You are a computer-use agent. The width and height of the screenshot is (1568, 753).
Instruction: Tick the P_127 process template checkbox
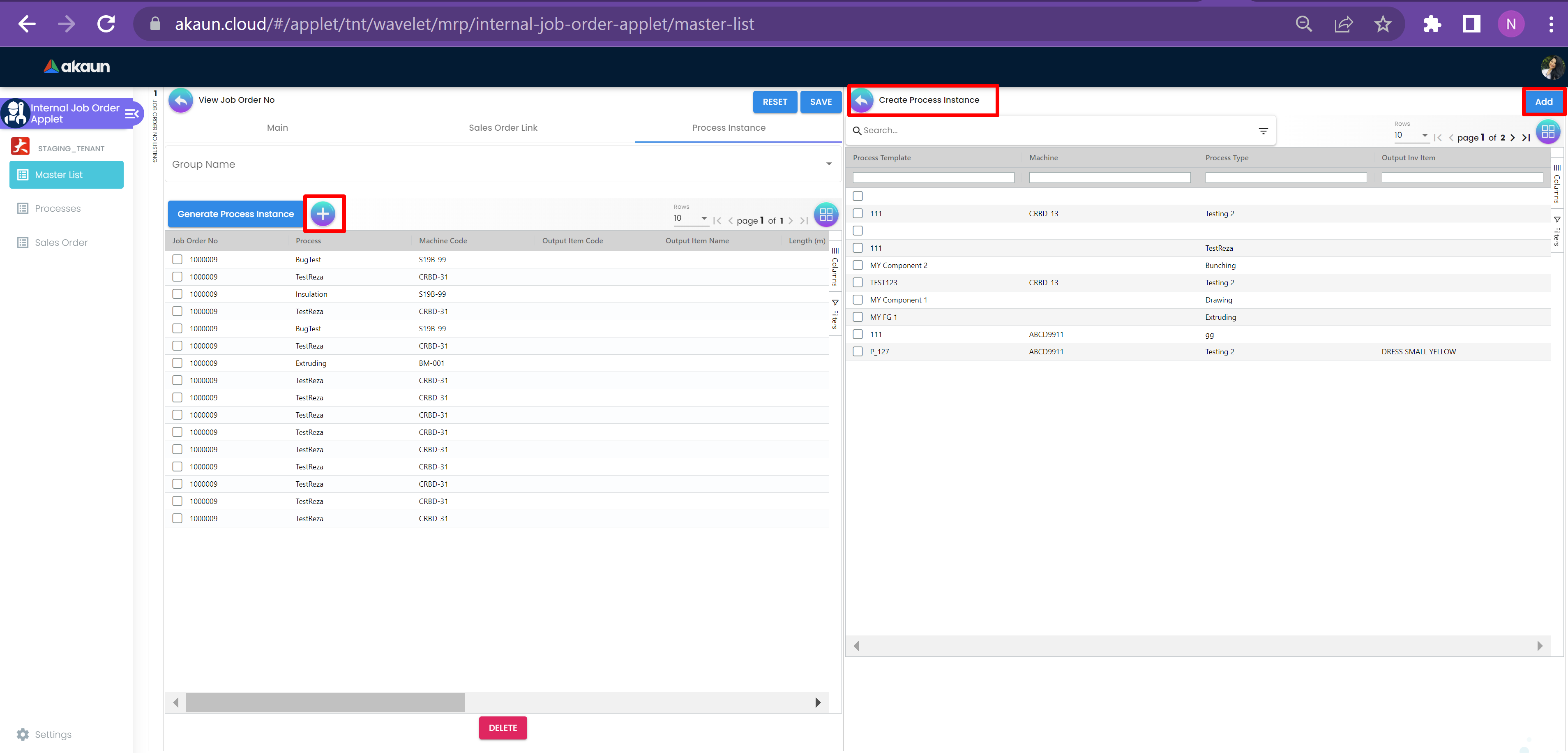pyautogui.click(x=858, y=352)
